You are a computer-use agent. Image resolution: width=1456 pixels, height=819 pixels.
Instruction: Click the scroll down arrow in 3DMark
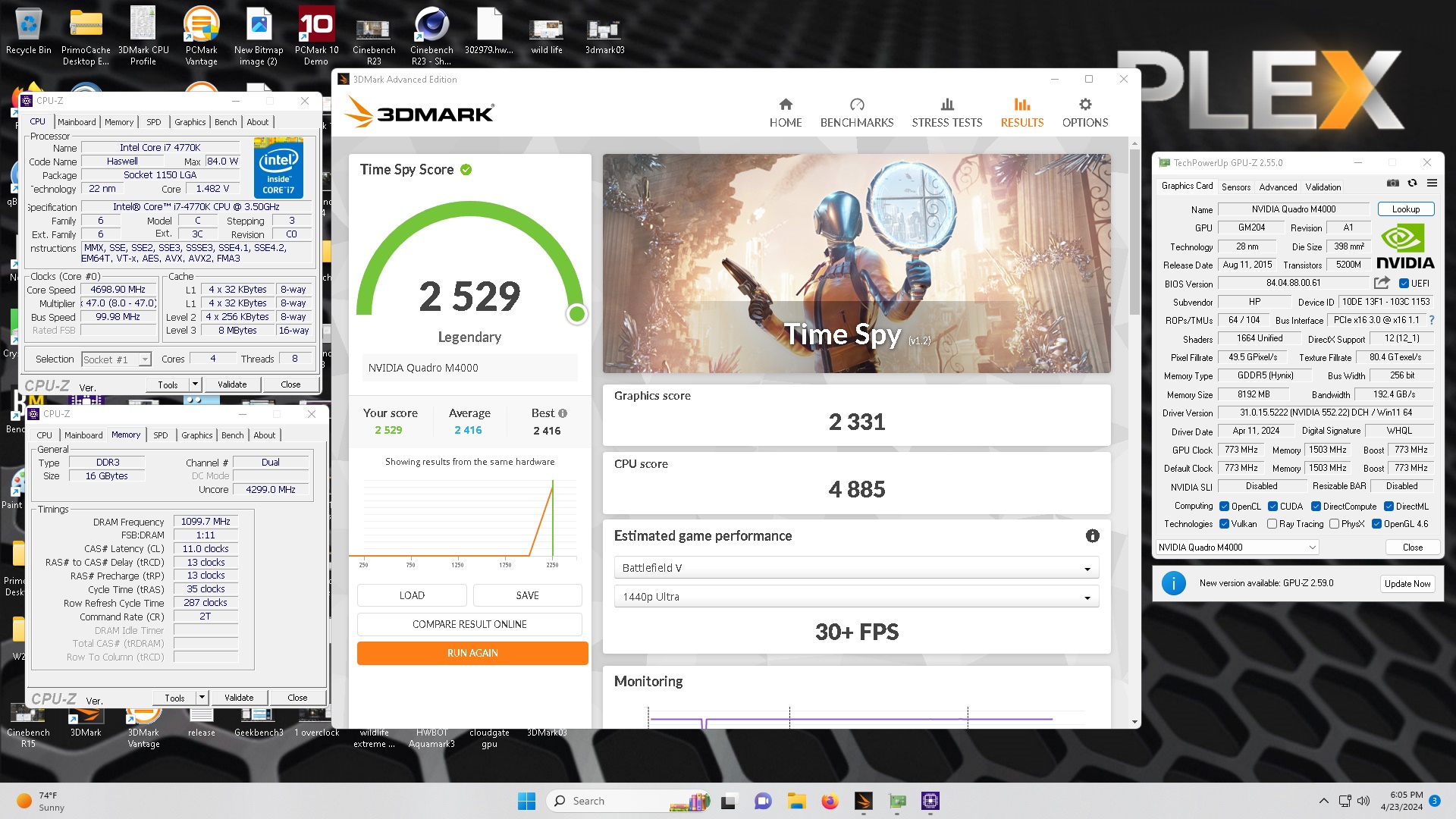pos(1134,722)
